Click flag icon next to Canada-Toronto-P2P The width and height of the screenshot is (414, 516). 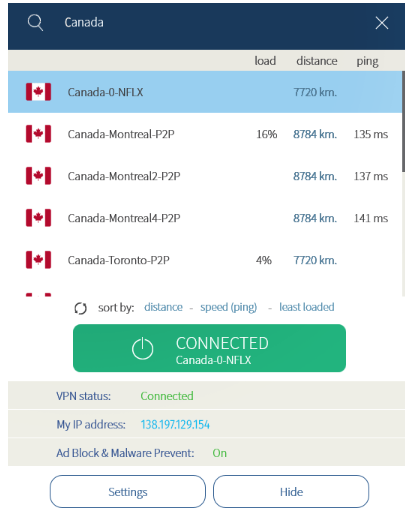pyautogui.click(x=39, y=260)
